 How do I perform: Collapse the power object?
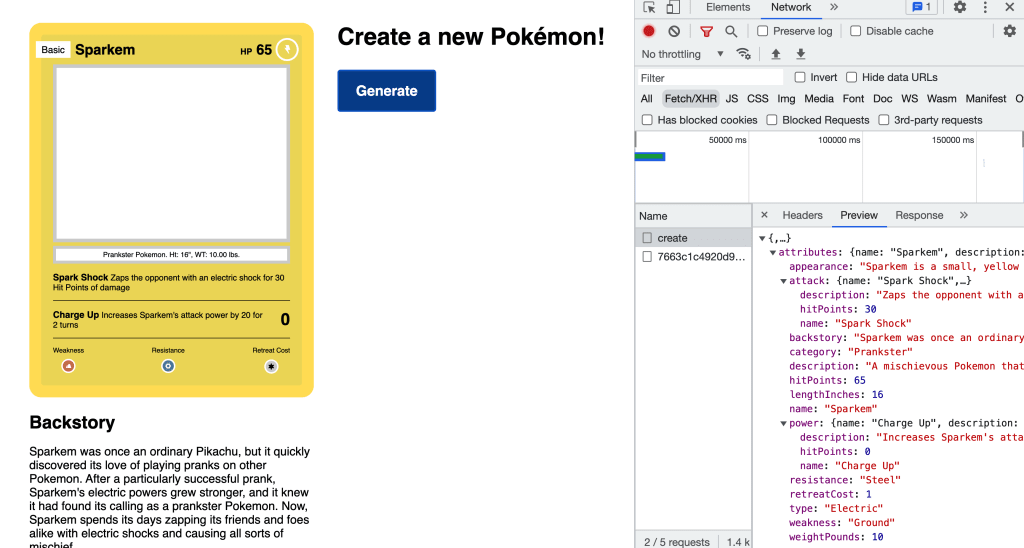[784, 424]
